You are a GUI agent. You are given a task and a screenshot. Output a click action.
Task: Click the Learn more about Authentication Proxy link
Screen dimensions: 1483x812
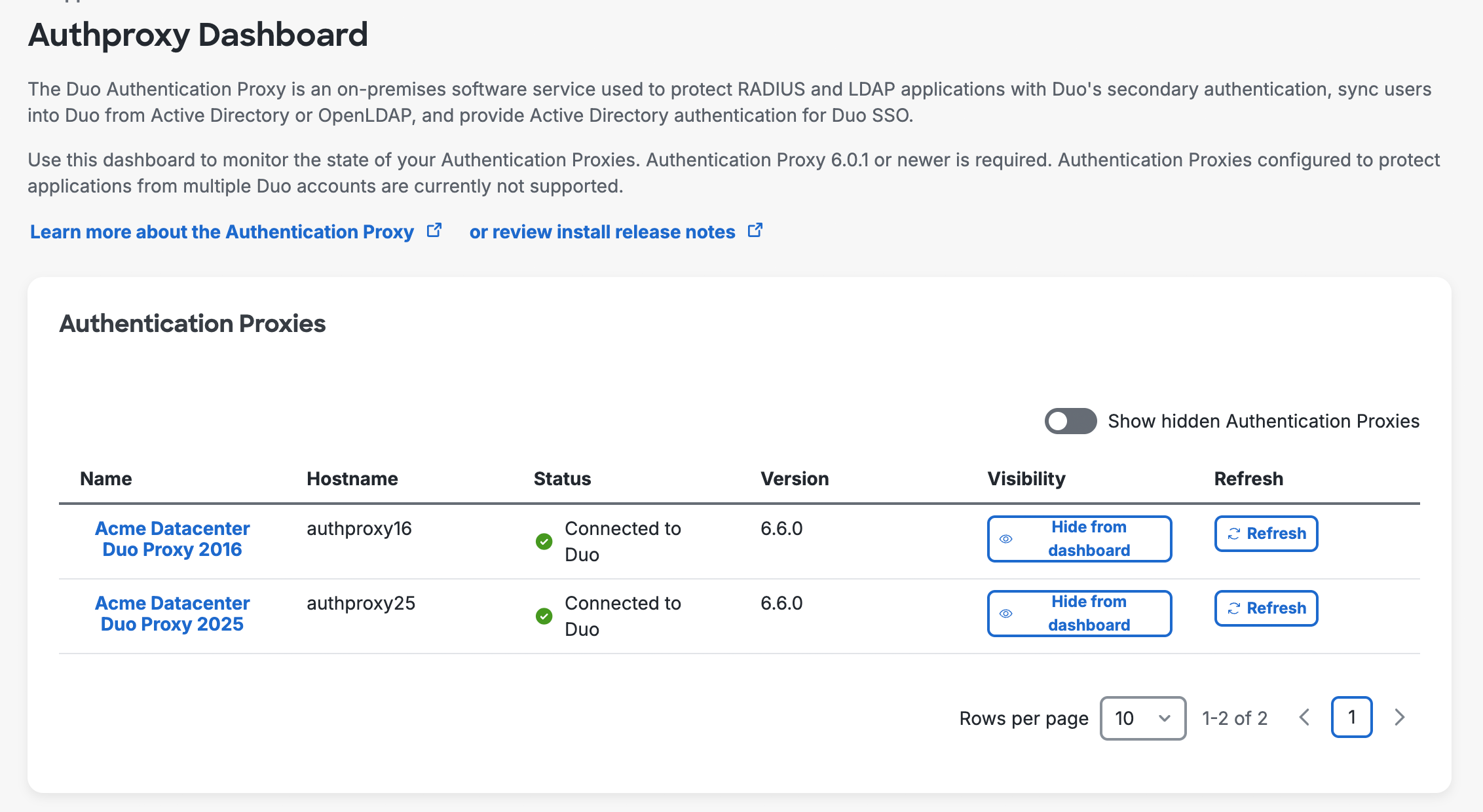221,232
